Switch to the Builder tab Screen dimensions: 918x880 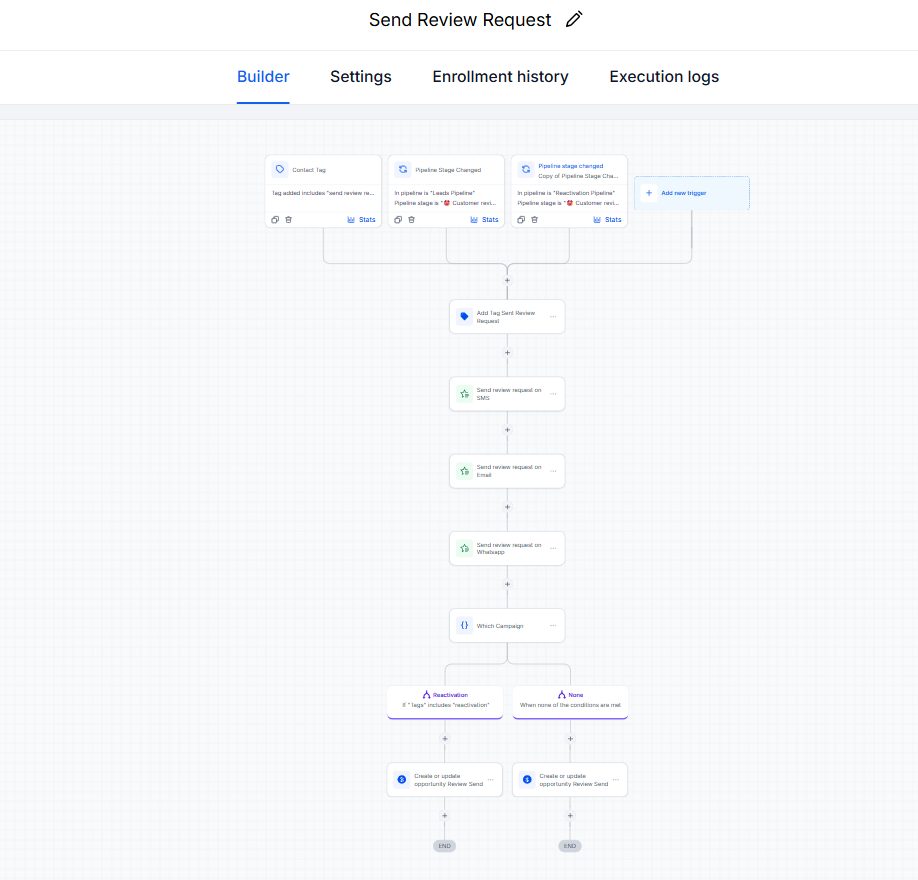coord(263,77)
